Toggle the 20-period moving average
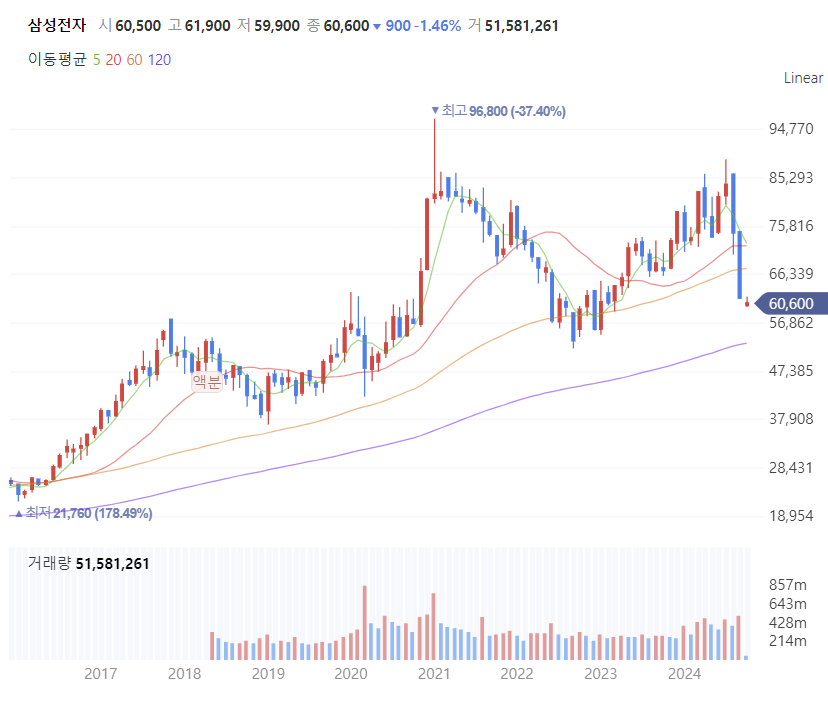Viewport: 828px width, 708px height. (114, 60)
